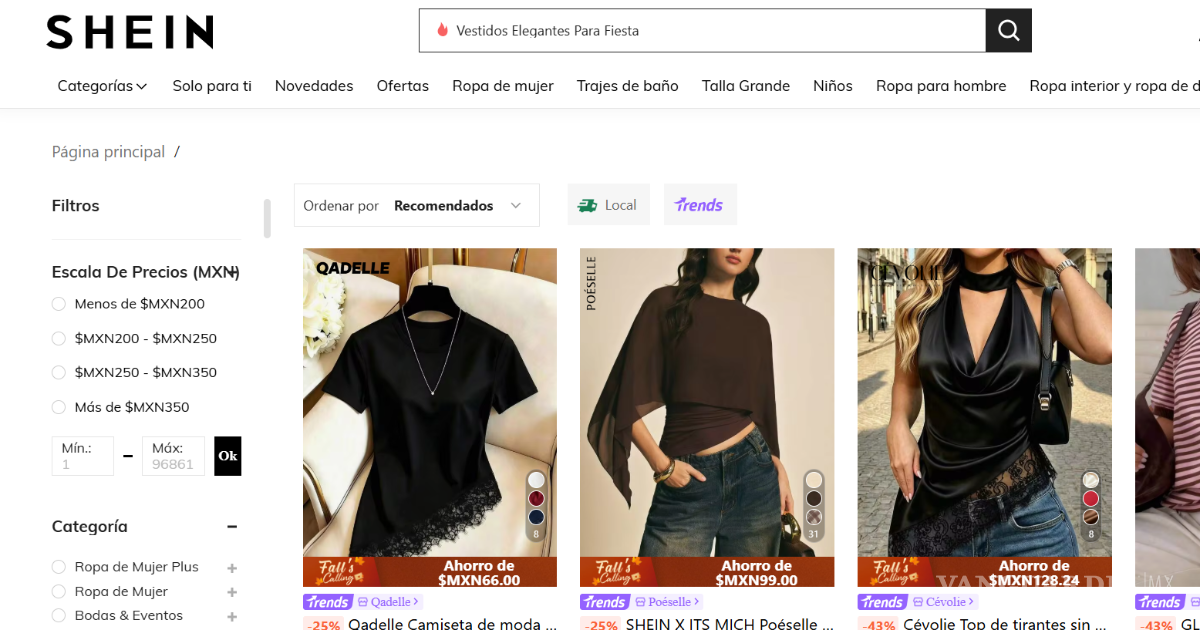Open the Ropa de mujer menu

pos(503,86)
